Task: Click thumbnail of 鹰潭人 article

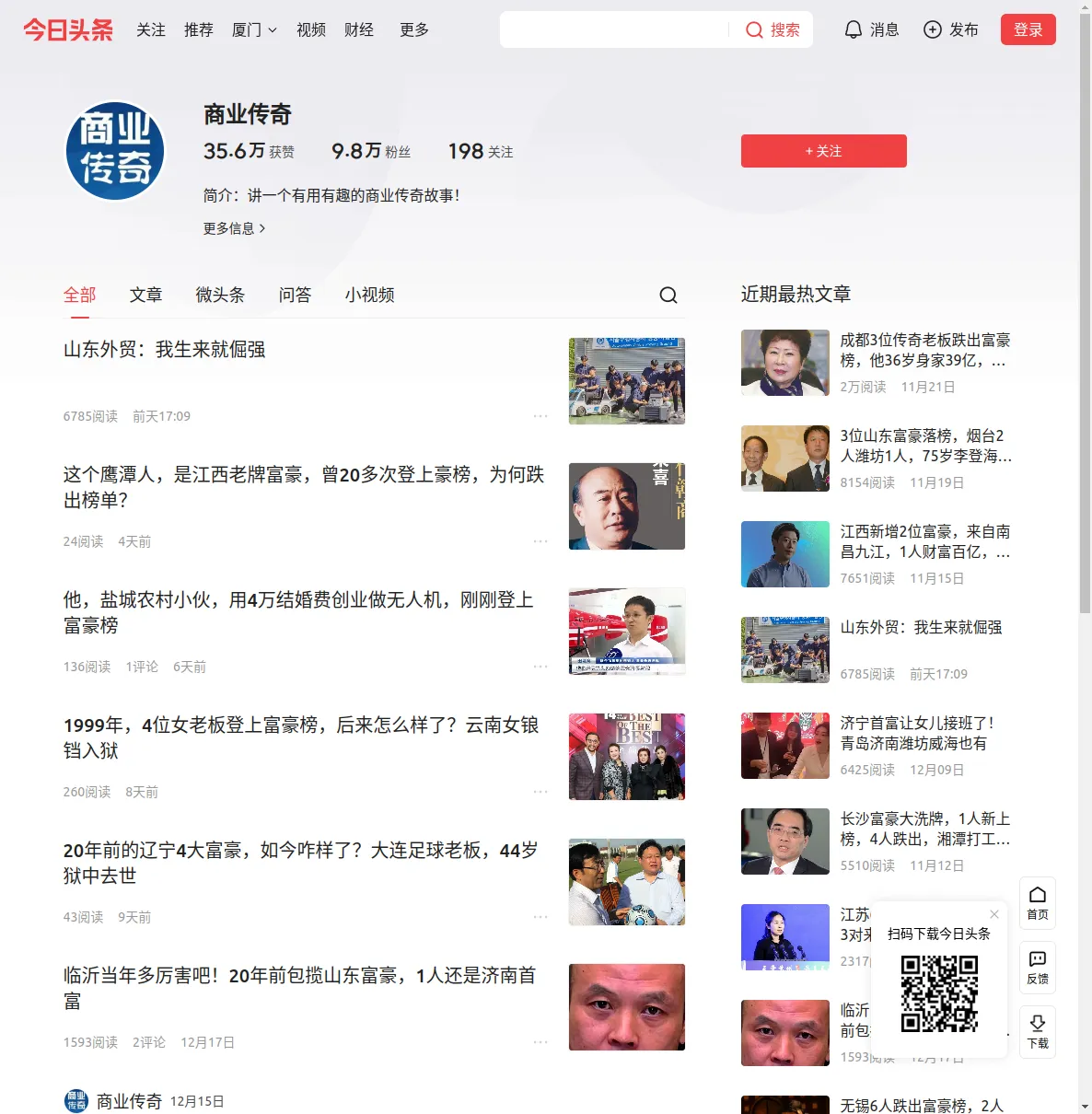Action: click(x=627, y=506)
